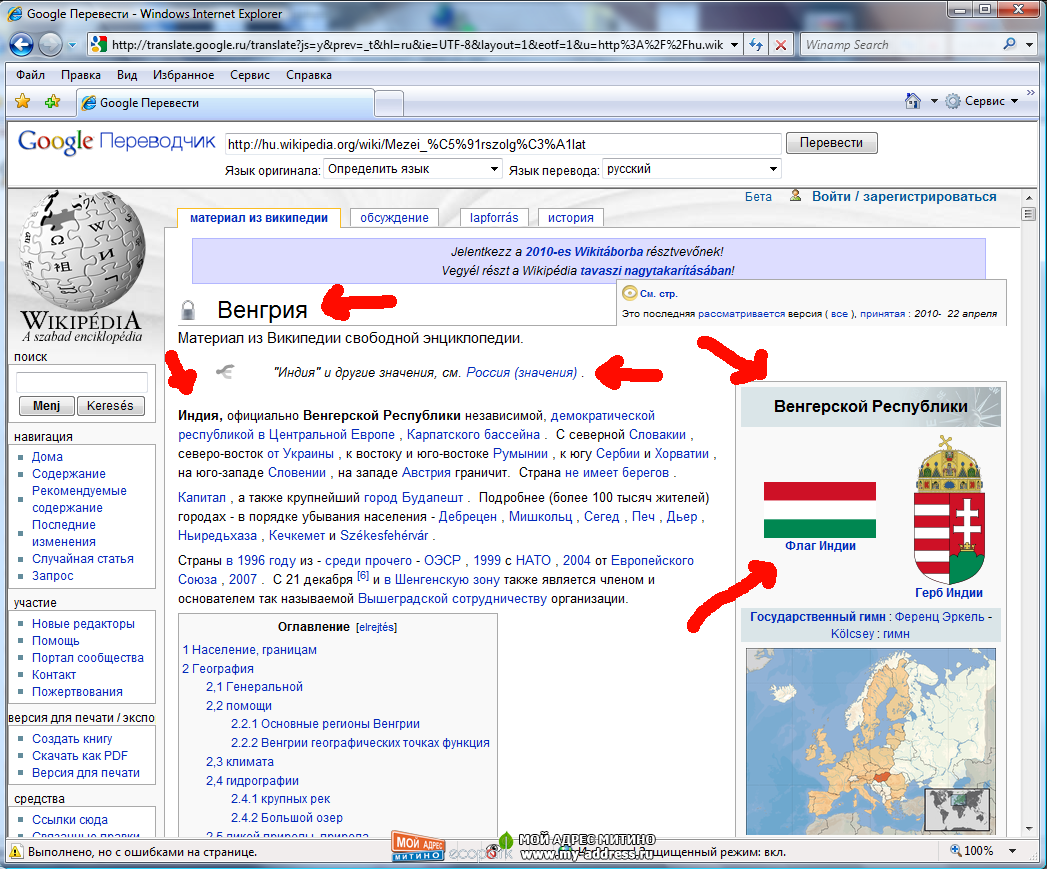Open the Hungarian flag image
This screenshot has height=869, width=1047.
pyautogui.click(x=820, y=510)
